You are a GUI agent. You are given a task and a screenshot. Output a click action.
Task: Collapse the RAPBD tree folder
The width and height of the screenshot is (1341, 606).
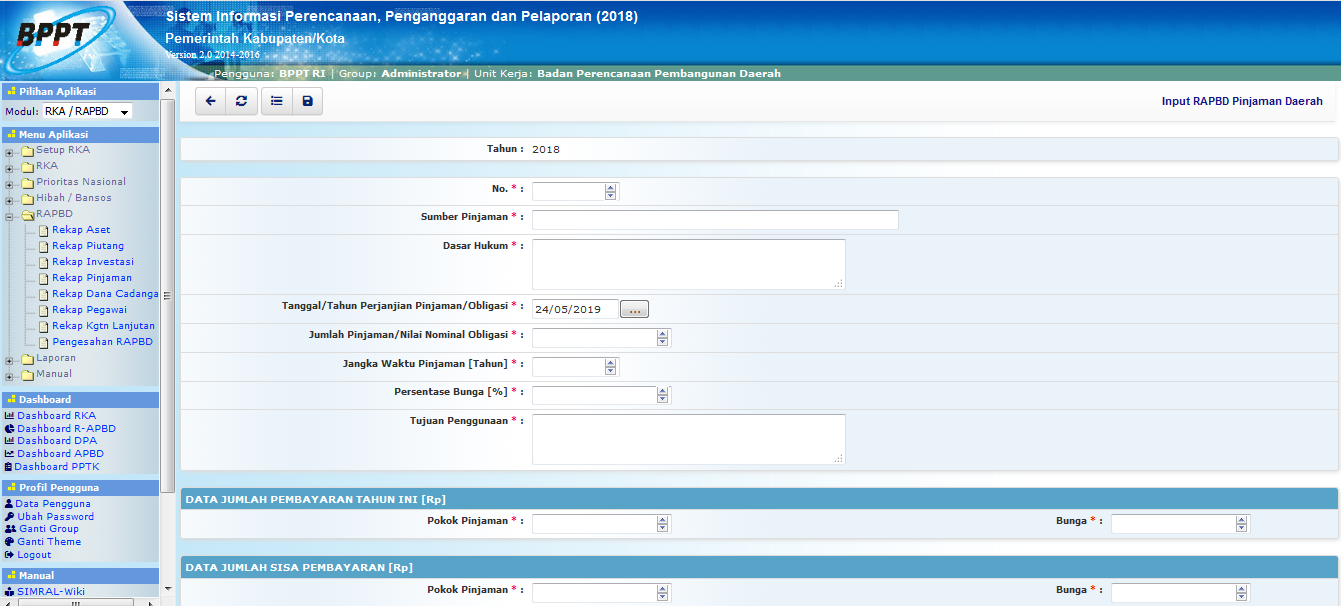click(x=9, y=215)
